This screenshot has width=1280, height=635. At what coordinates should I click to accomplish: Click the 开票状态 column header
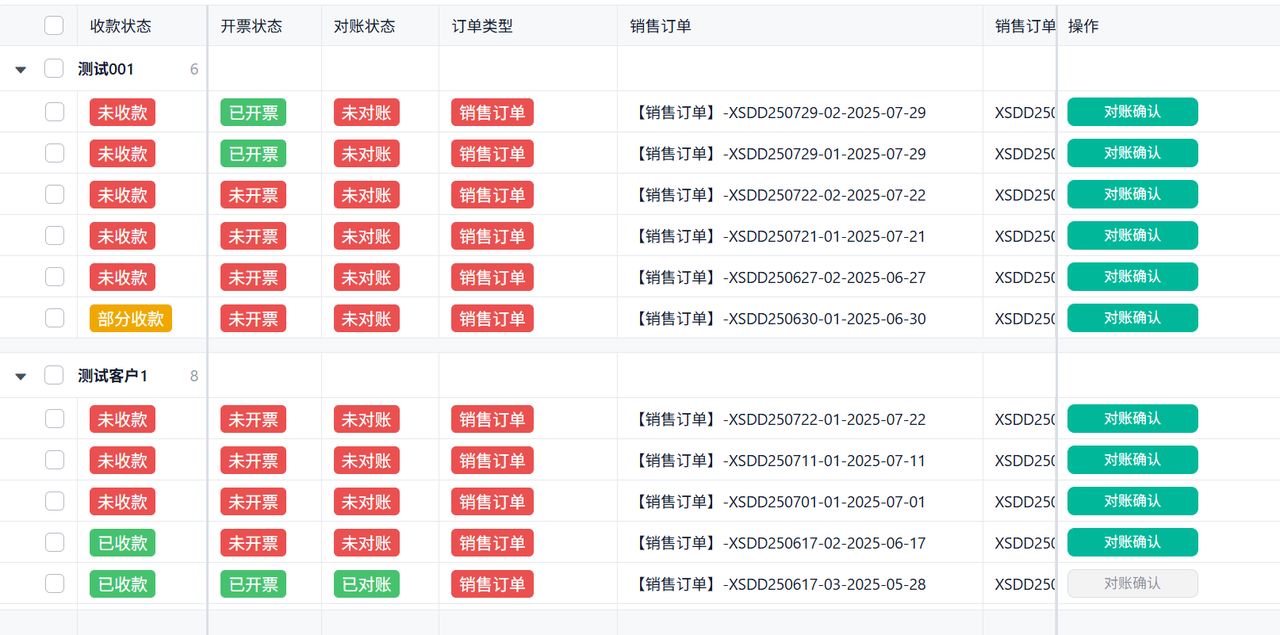coord(251,26)
